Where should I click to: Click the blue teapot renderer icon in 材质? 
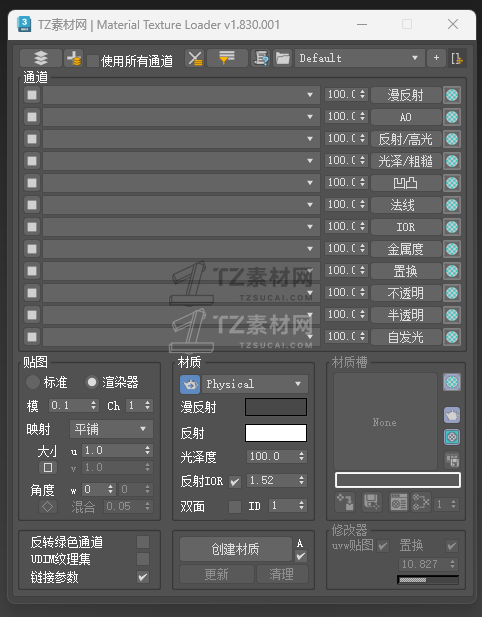point(190,384)
